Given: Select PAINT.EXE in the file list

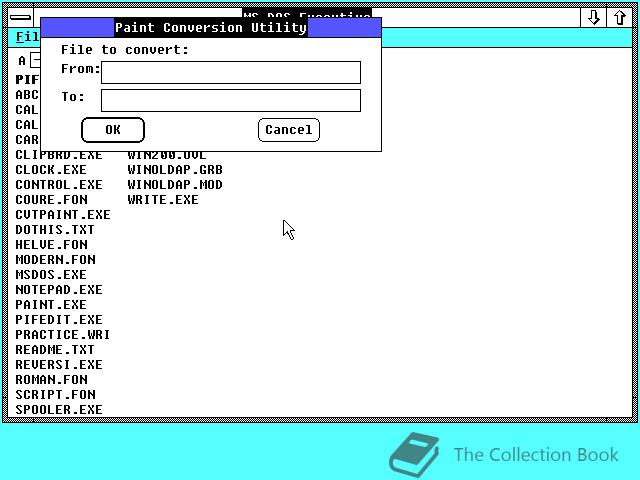Looking at the screenshot, I should point(51,305).
